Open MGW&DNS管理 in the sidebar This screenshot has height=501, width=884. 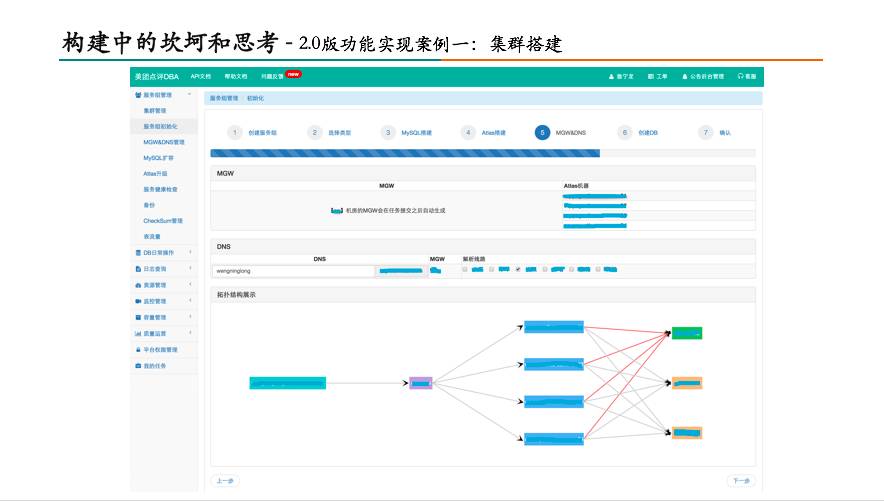[164, 142]
